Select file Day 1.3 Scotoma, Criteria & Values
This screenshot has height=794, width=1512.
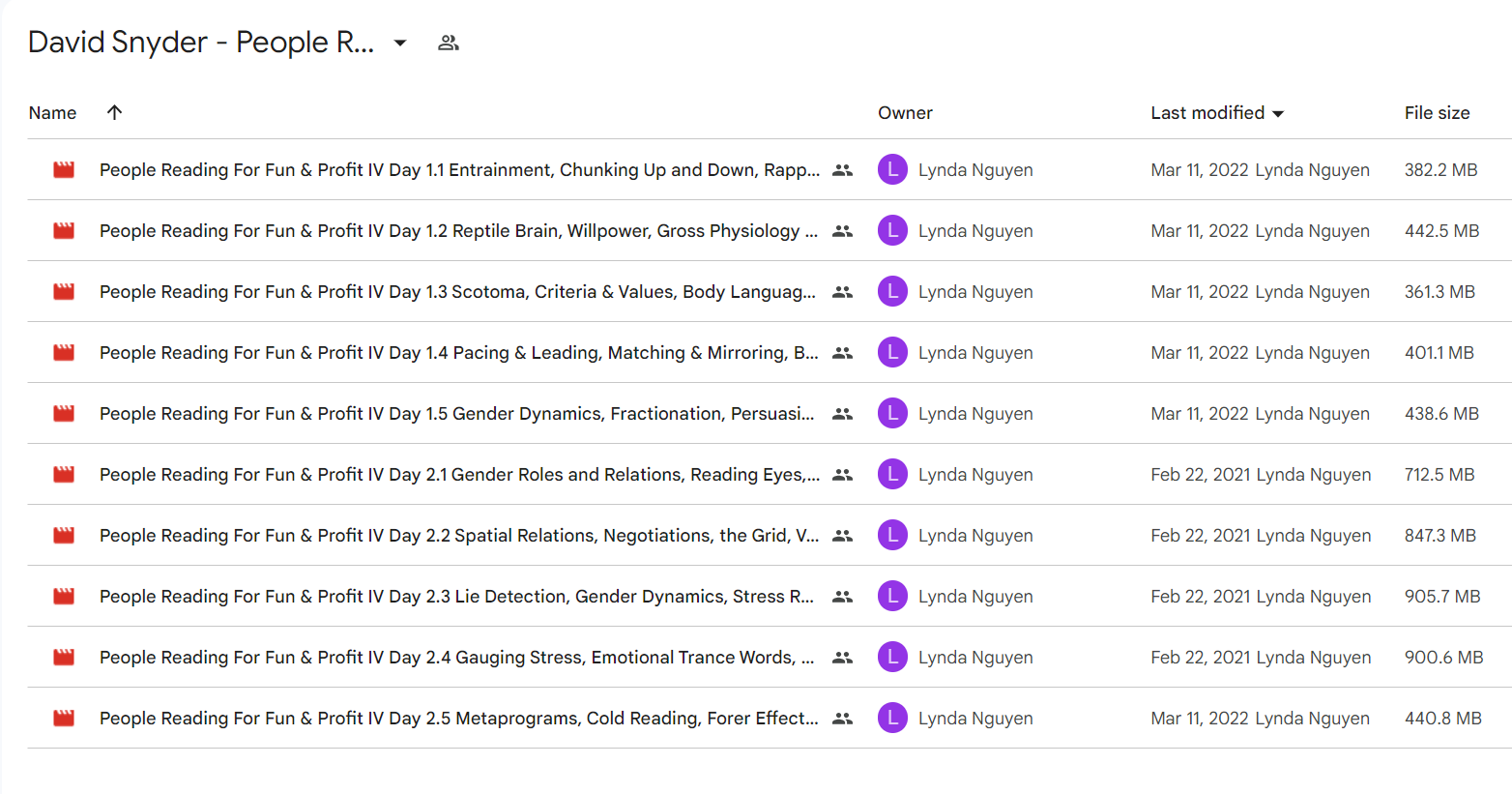point(459,292)
